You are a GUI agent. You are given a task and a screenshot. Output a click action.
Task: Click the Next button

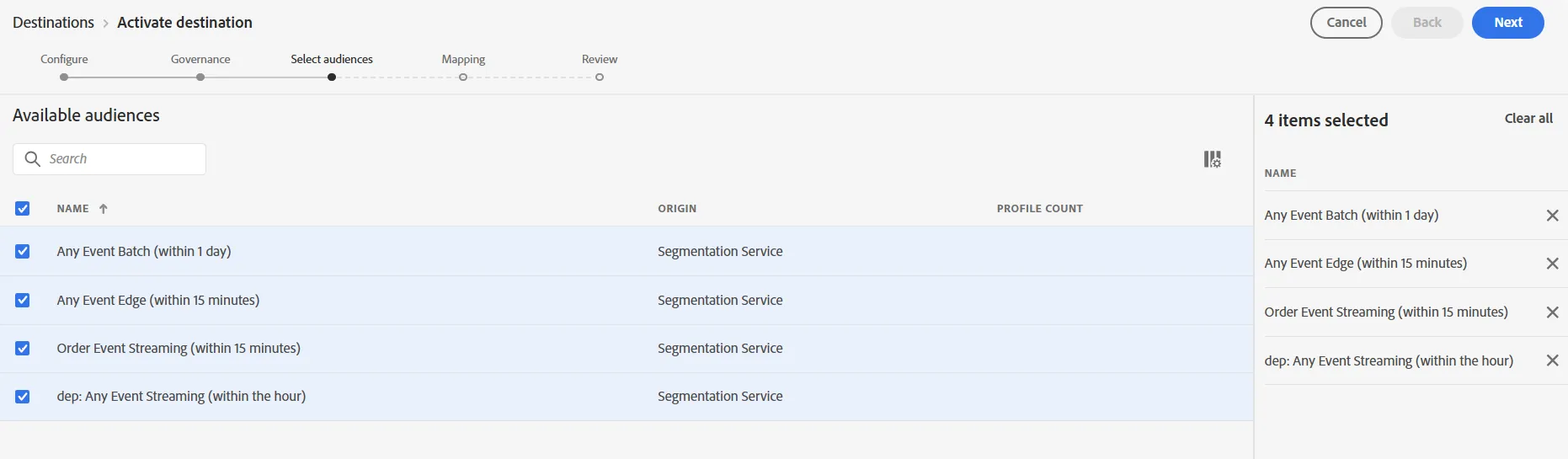point(1507,23)
